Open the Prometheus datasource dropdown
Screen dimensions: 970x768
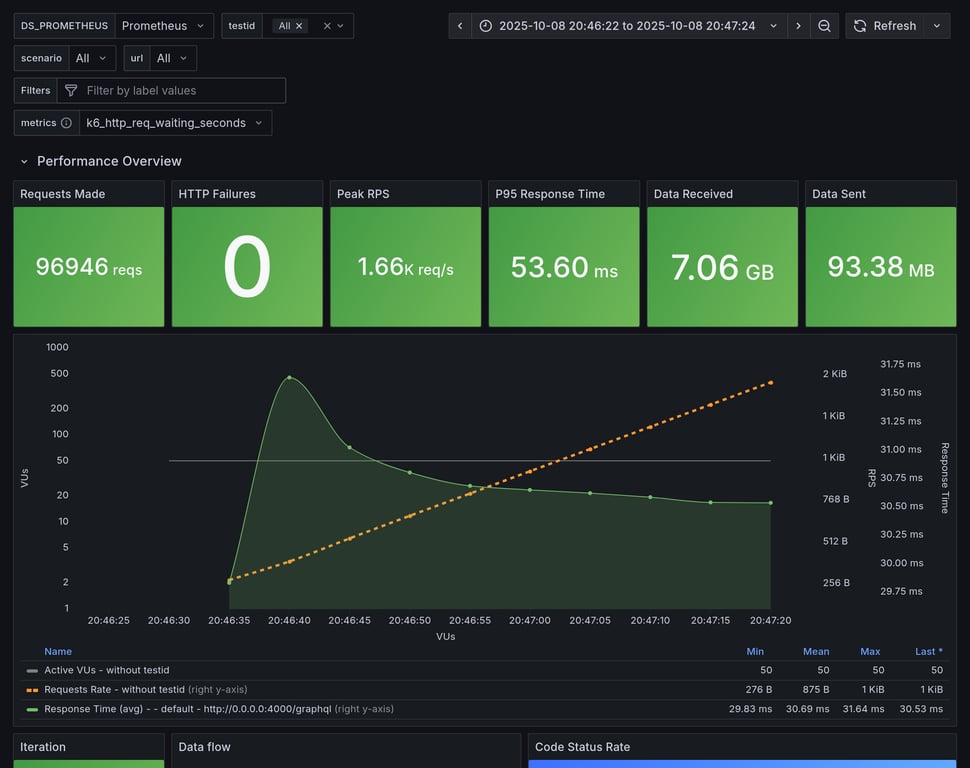point(164,26)
